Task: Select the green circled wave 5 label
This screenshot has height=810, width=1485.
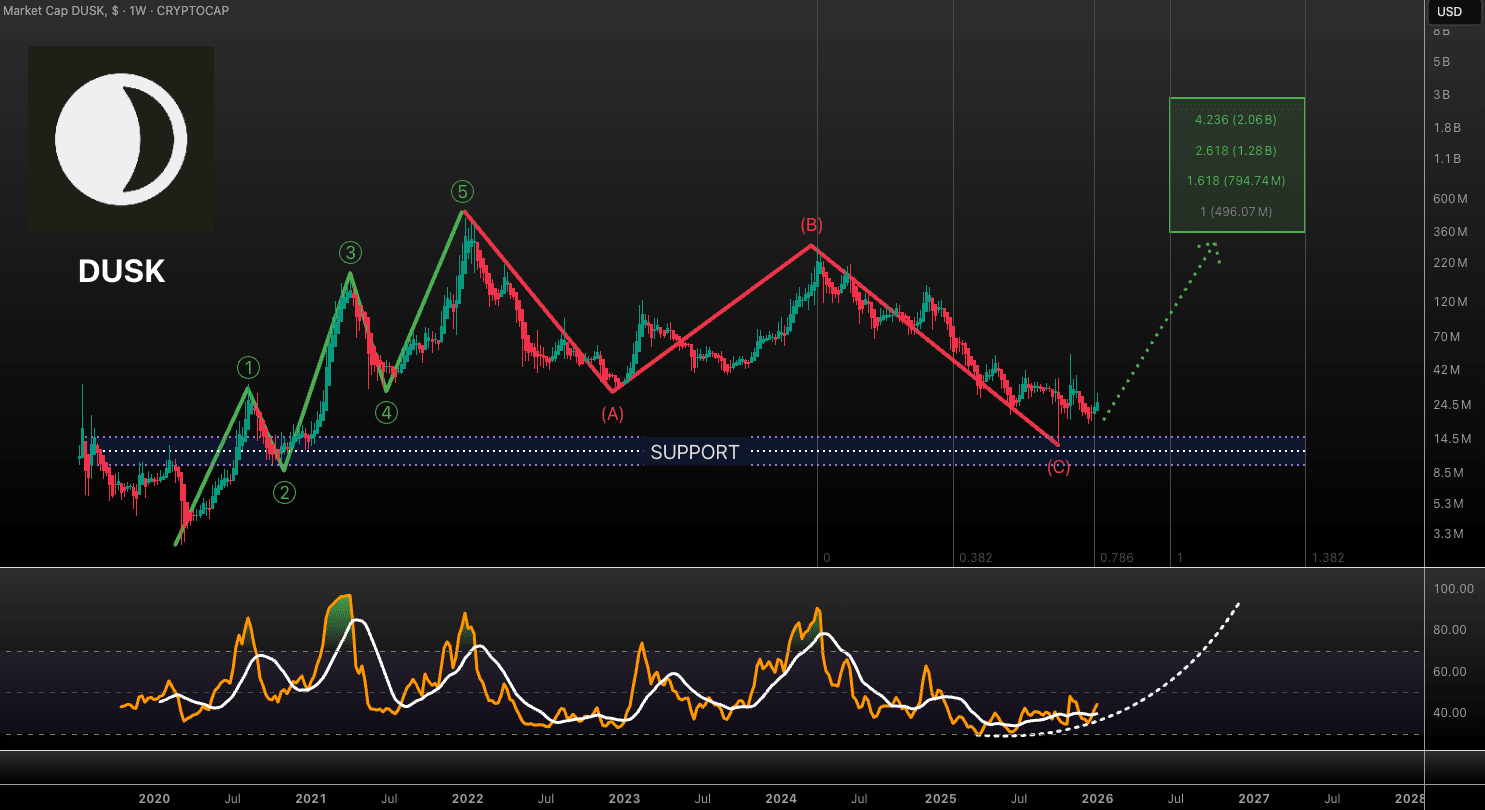Action: [461, 191]
